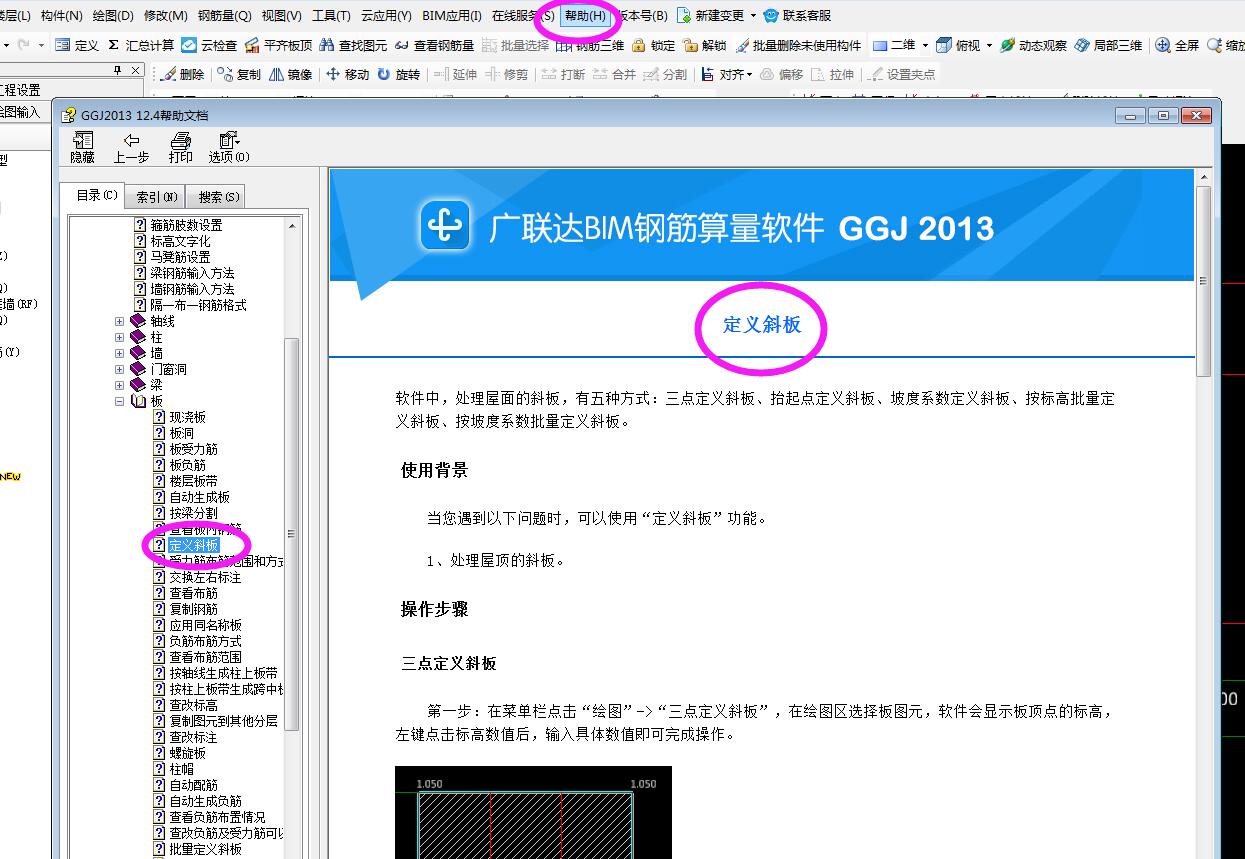Open 绘图(D) menu
1245x859 pixels.
112,16
